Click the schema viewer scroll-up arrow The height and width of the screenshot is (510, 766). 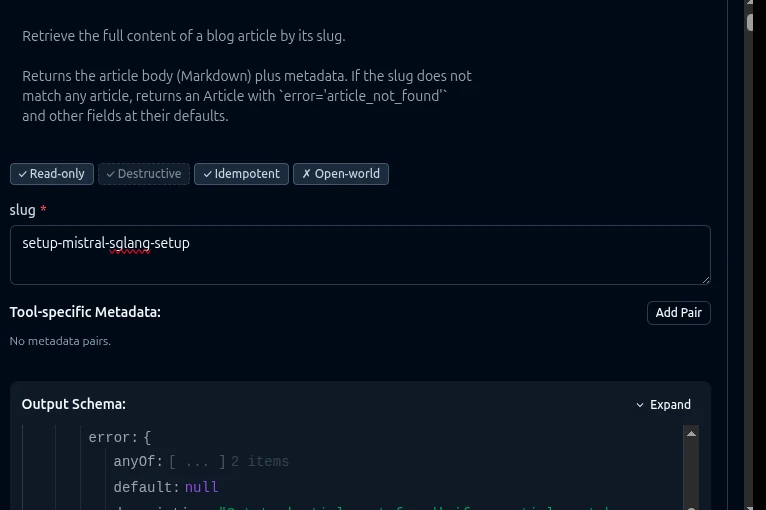(x=691, y=433)
